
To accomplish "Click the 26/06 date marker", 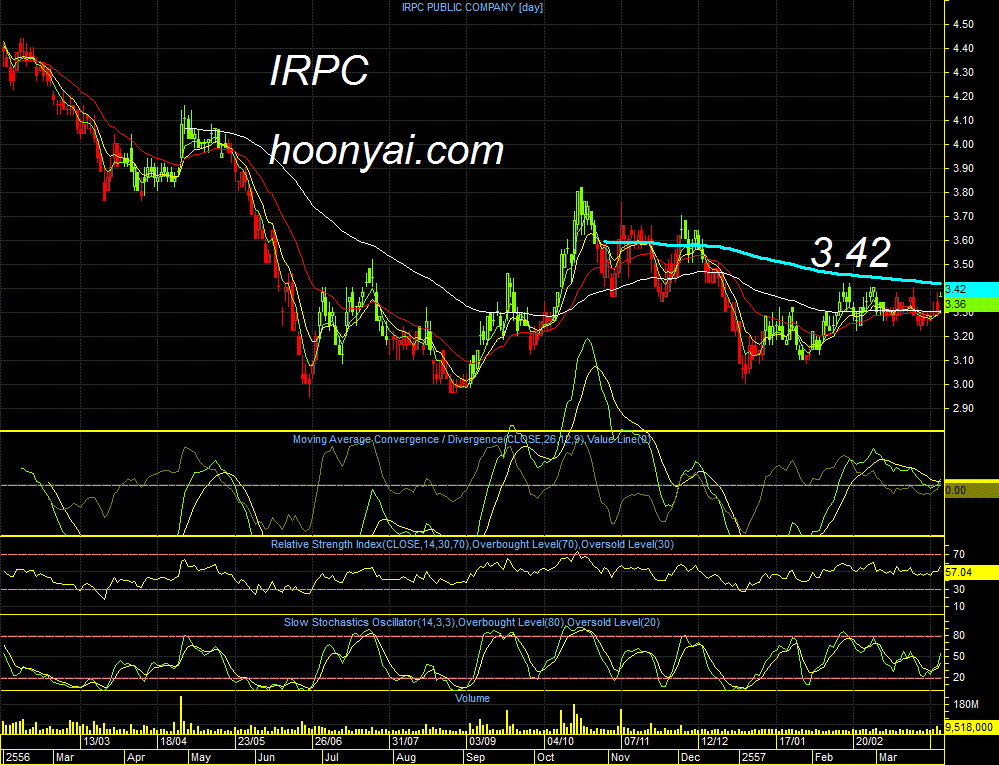I will (329, 741).
